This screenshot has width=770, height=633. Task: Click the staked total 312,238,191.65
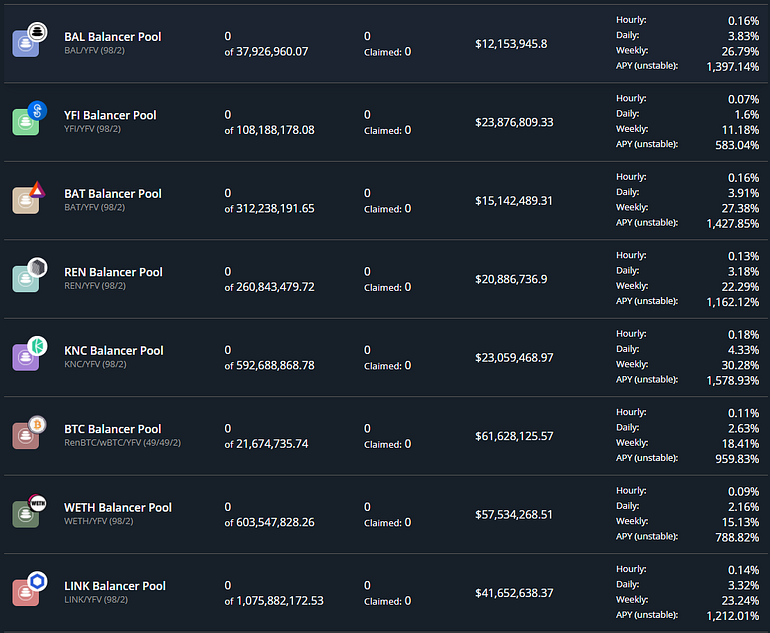(x=275, y=209)
